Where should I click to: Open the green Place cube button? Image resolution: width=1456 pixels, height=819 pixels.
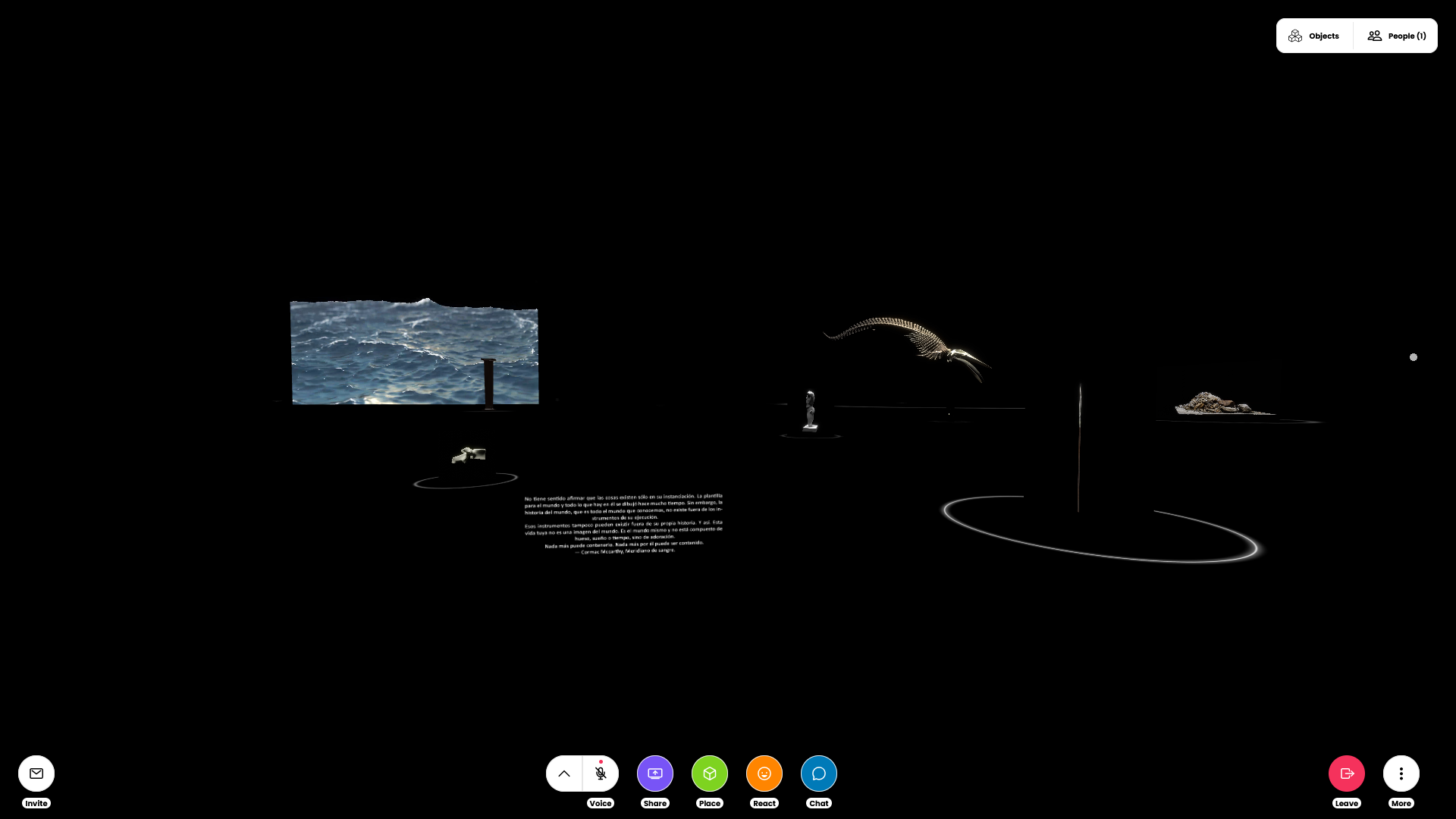tap(710, 773)
